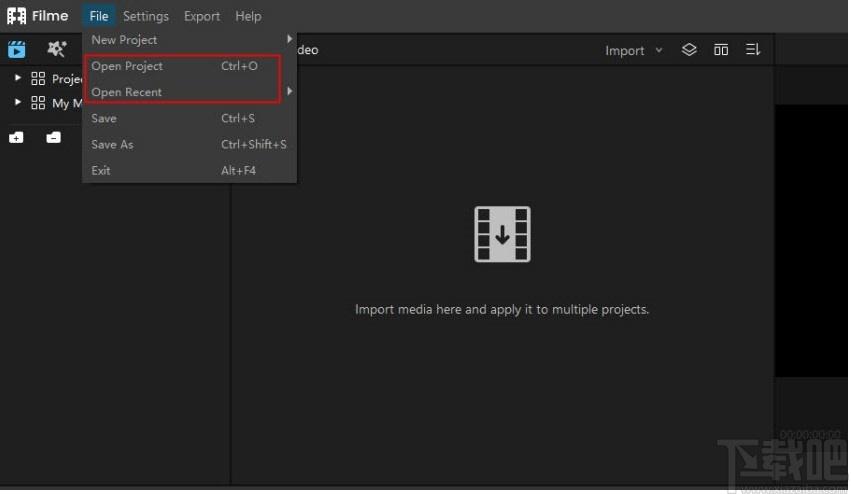Expand the My Media tree arrow
Viewport: 851px width, 494px height.
(x=18, y=102)
